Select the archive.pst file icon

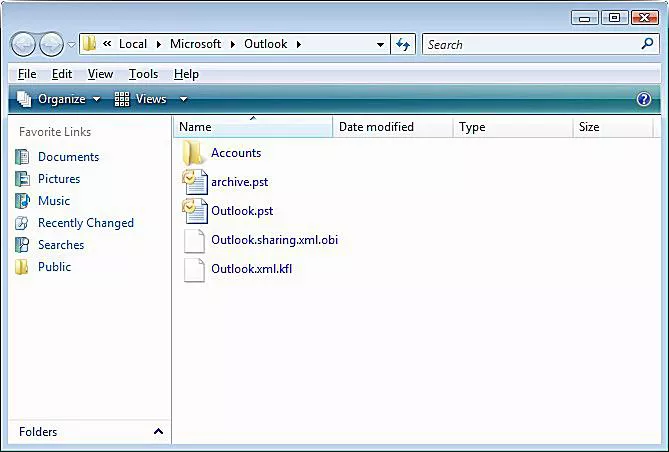(x=195, y=182)
